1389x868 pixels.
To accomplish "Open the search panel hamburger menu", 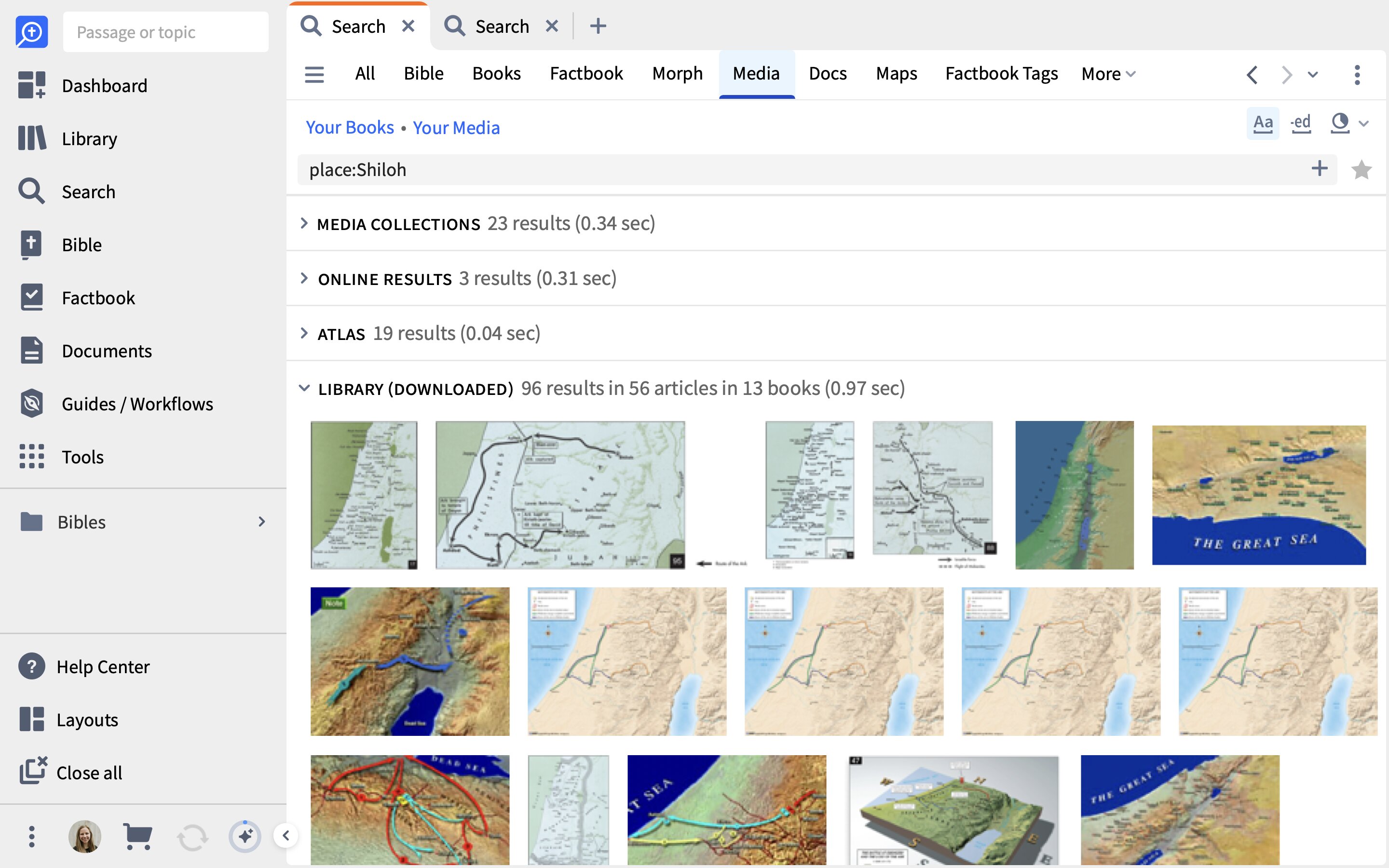I will click(314, 74).
